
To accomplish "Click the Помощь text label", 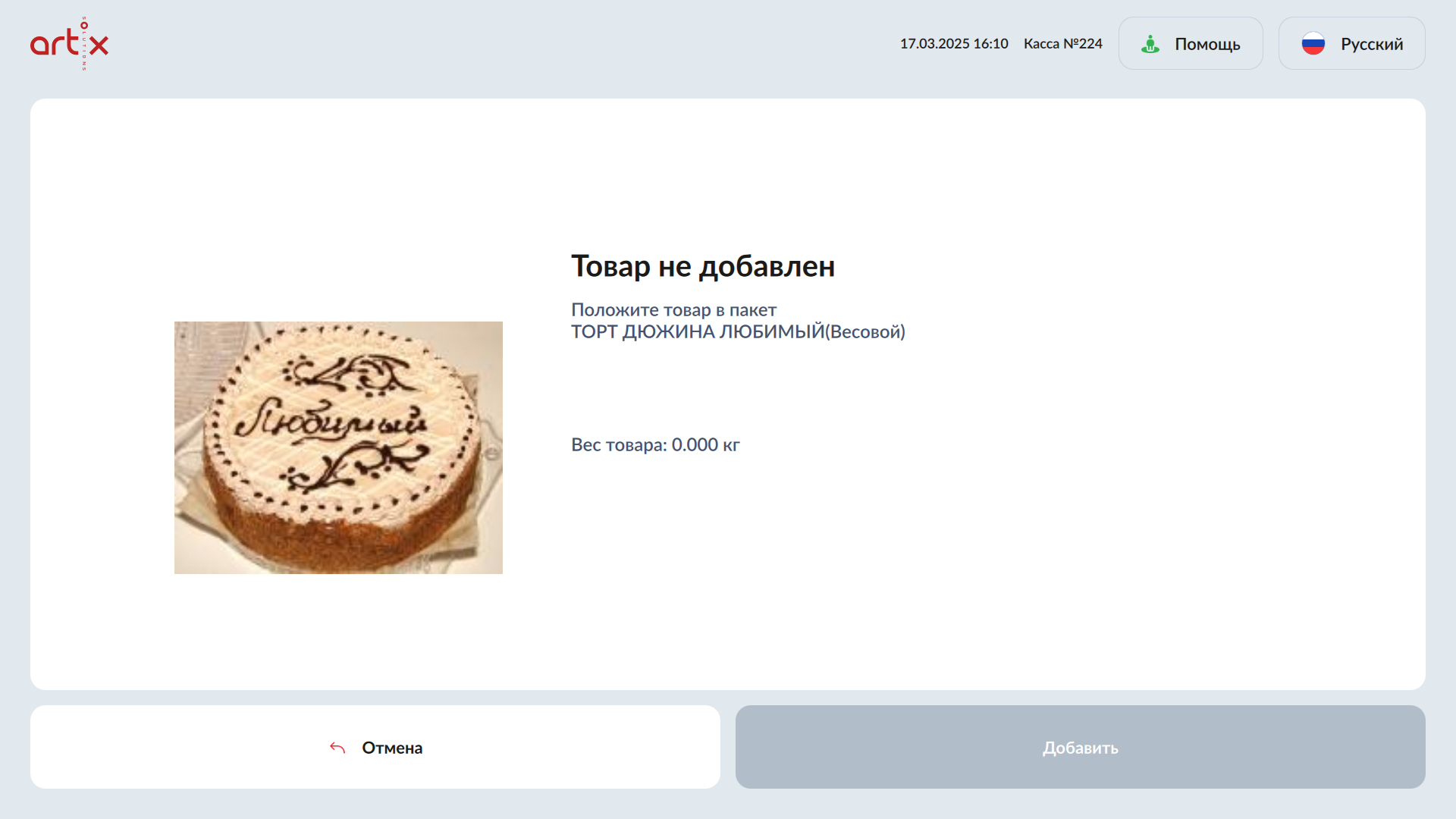I will [1207, 44].
